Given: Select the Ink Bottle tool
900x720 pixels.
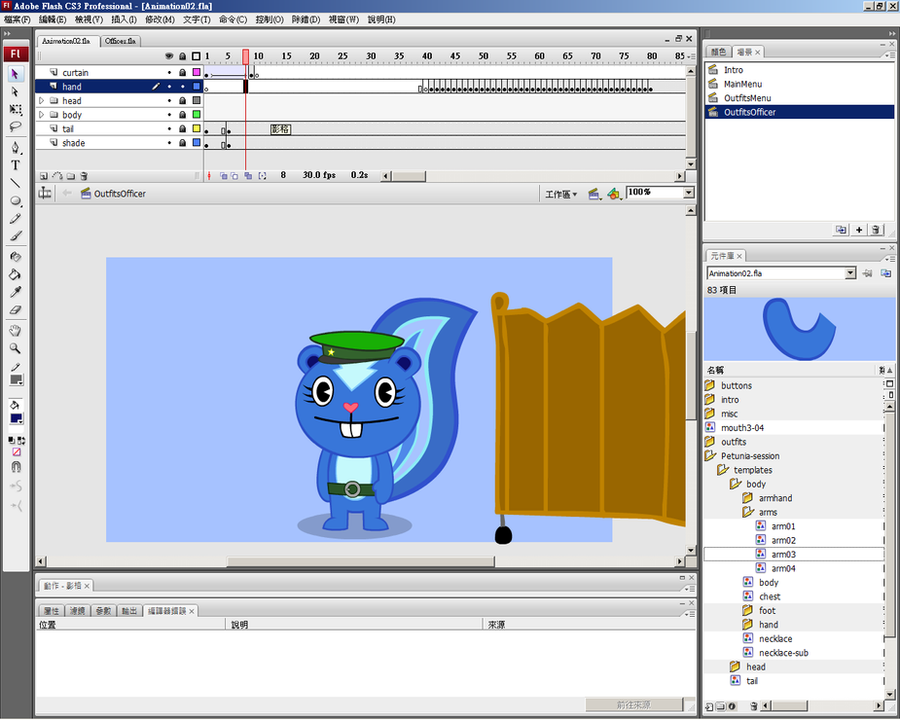Looking at the screenshot, I should (15, 257).
